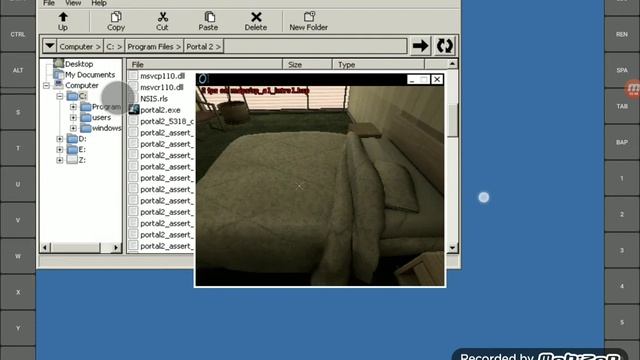Delete the selected item with Delete

pos(256,21)
